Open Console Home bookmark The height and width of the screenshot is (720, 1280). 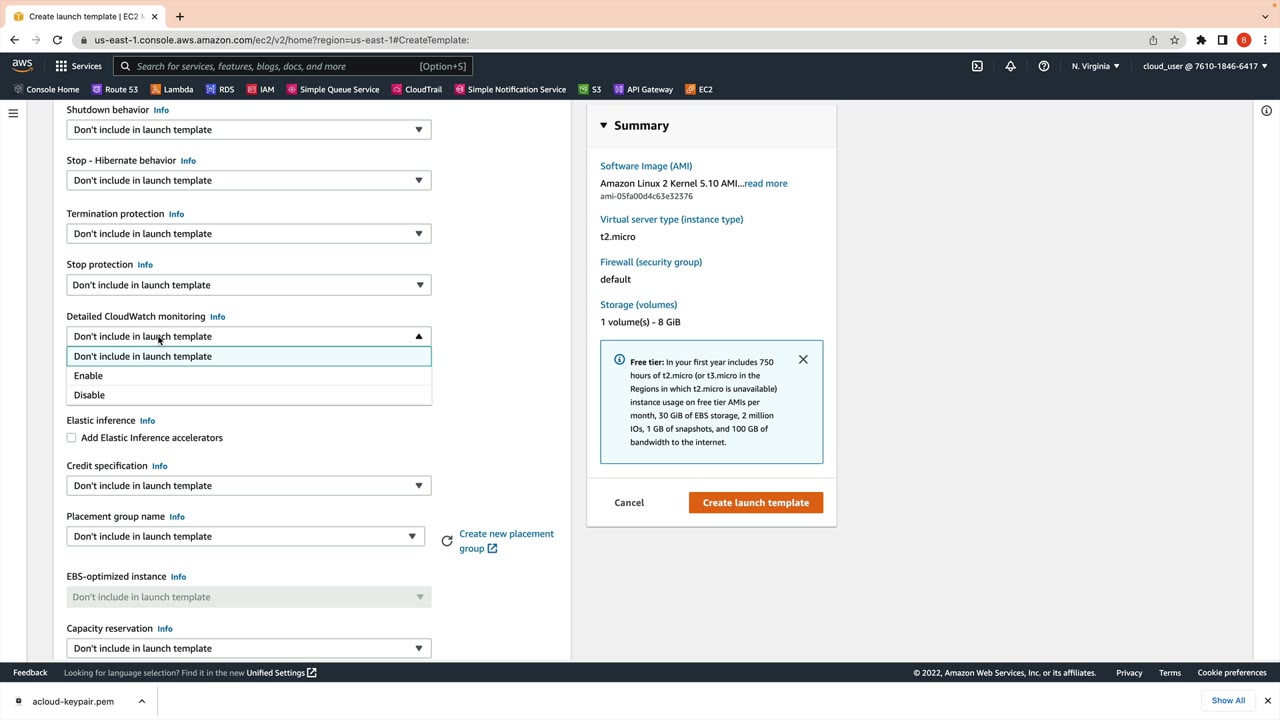[45, 89]
